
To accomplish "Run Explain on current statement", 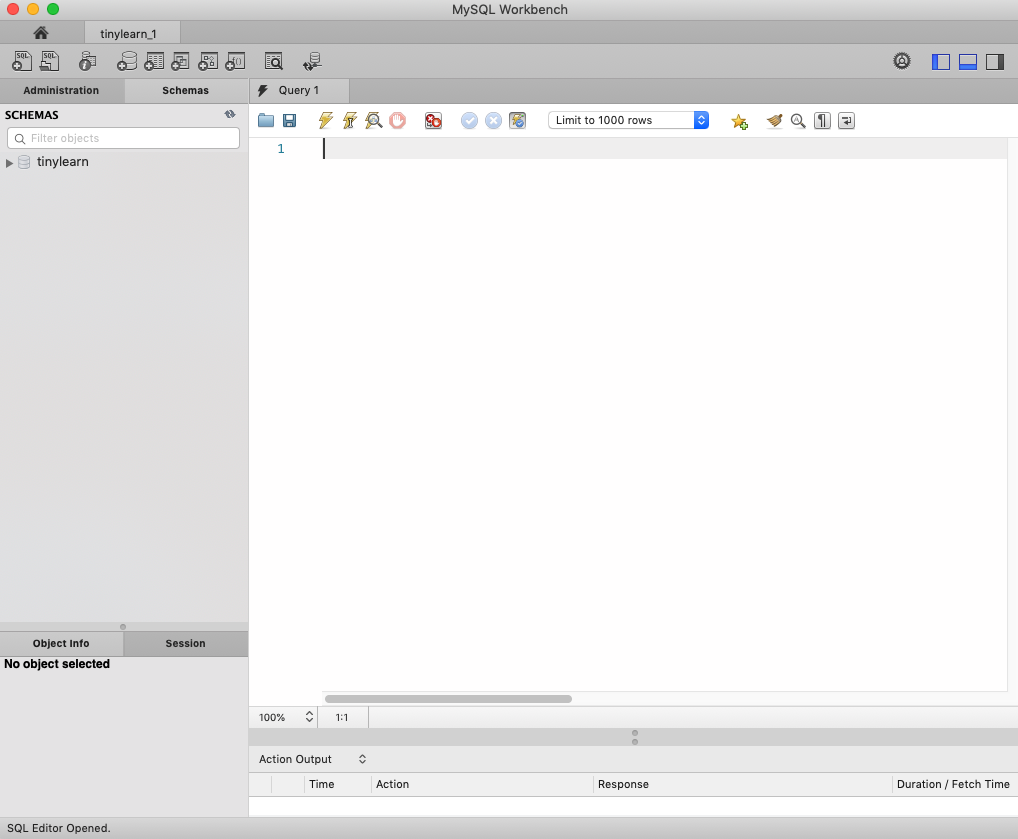I will click(373, 120).
